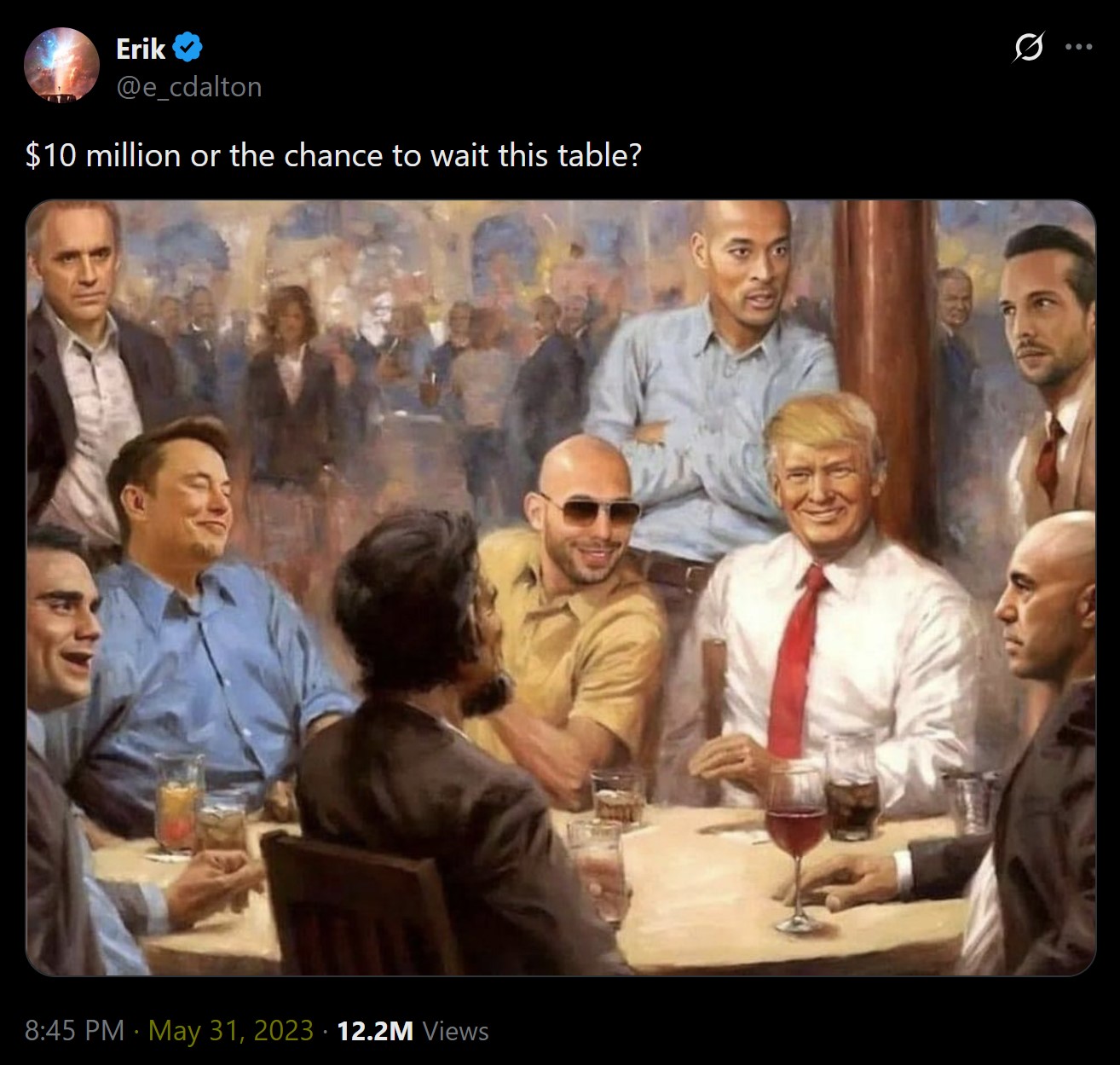Image resolution: width=1120 pixels, height=1065 pixels.
Task: Open the three-dot more options menu
Action: pyautogui.click(x=1079, y=48)
